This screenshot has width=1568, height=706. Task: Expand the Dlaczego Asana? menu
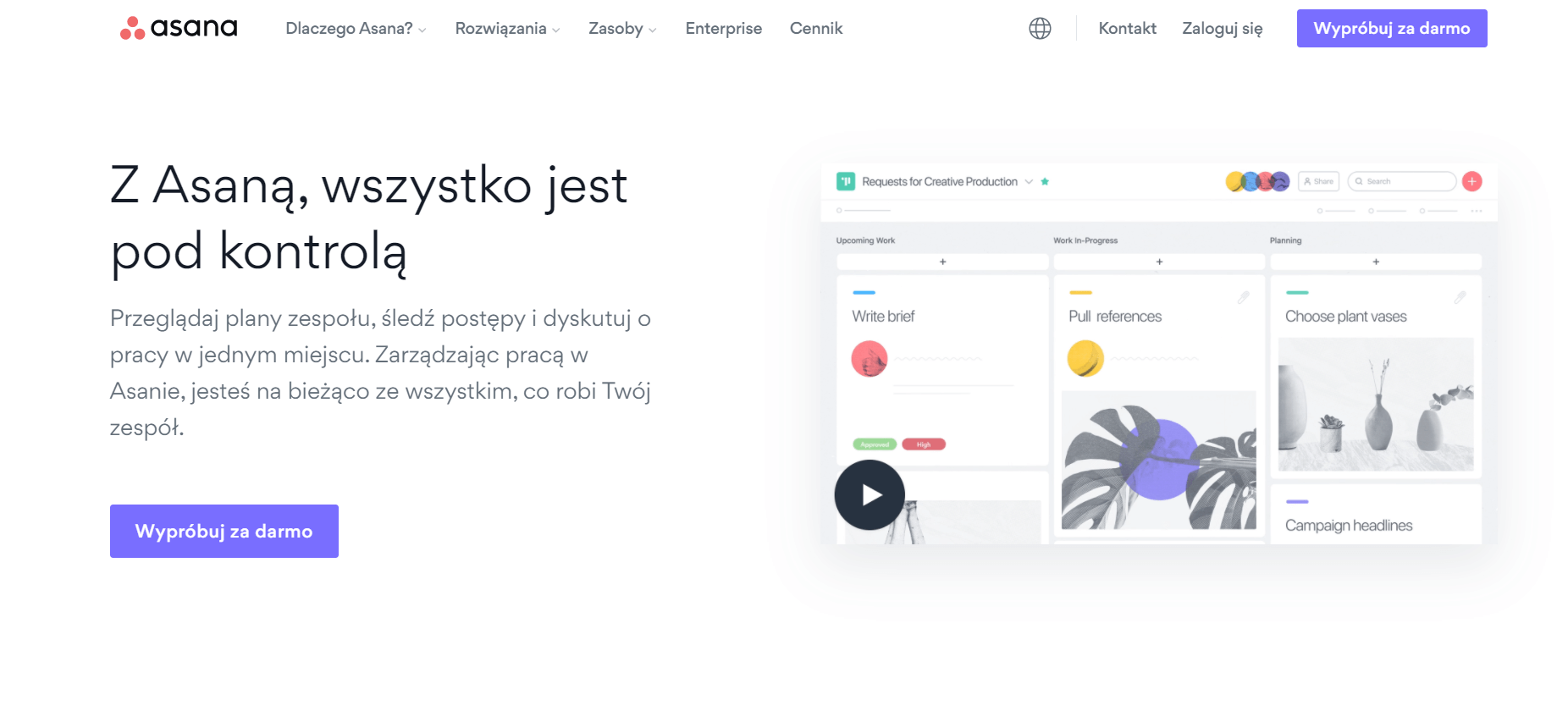(x=356, y=28)
